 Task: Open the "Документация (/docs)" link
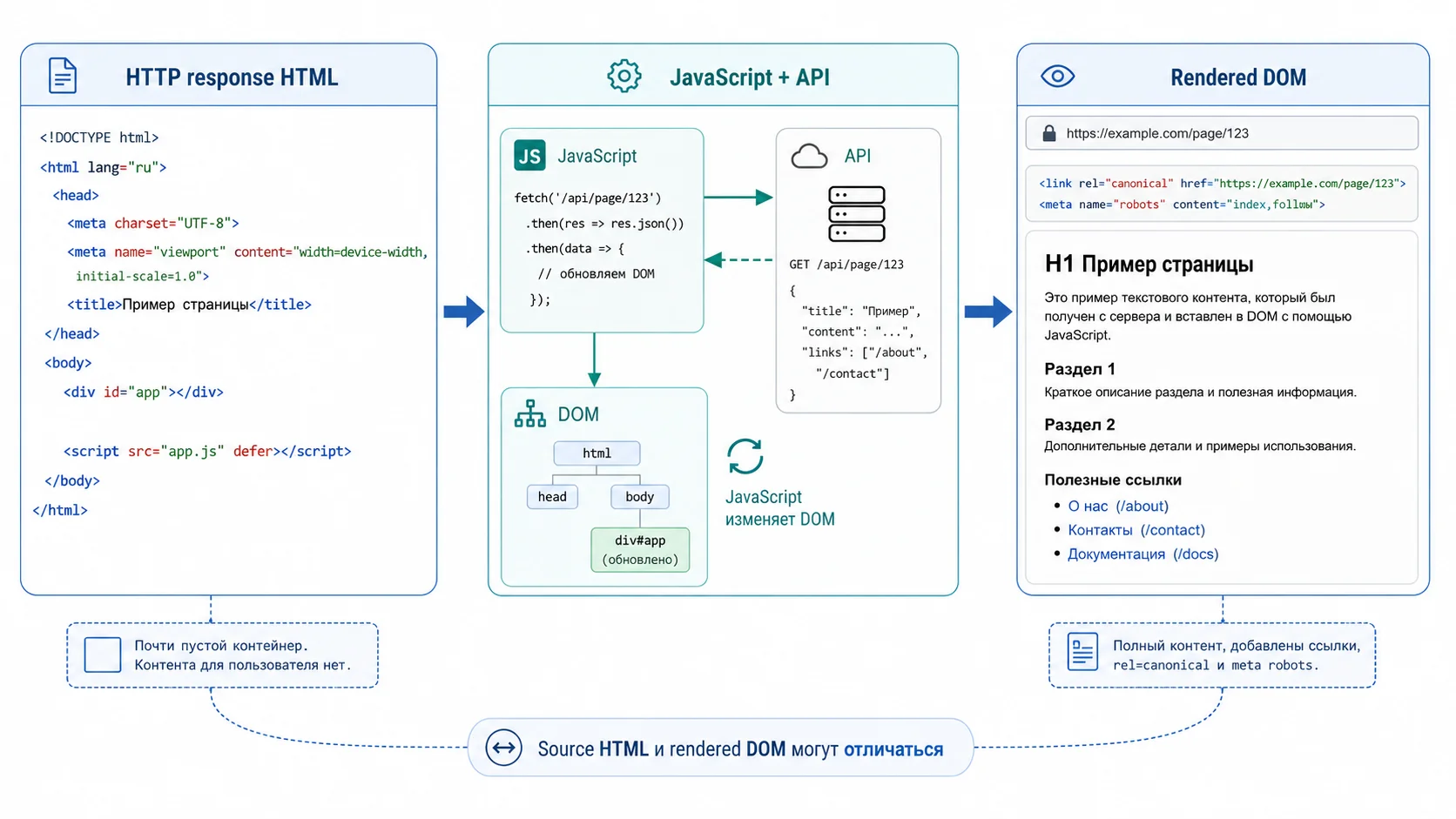tap(1143, 554)
